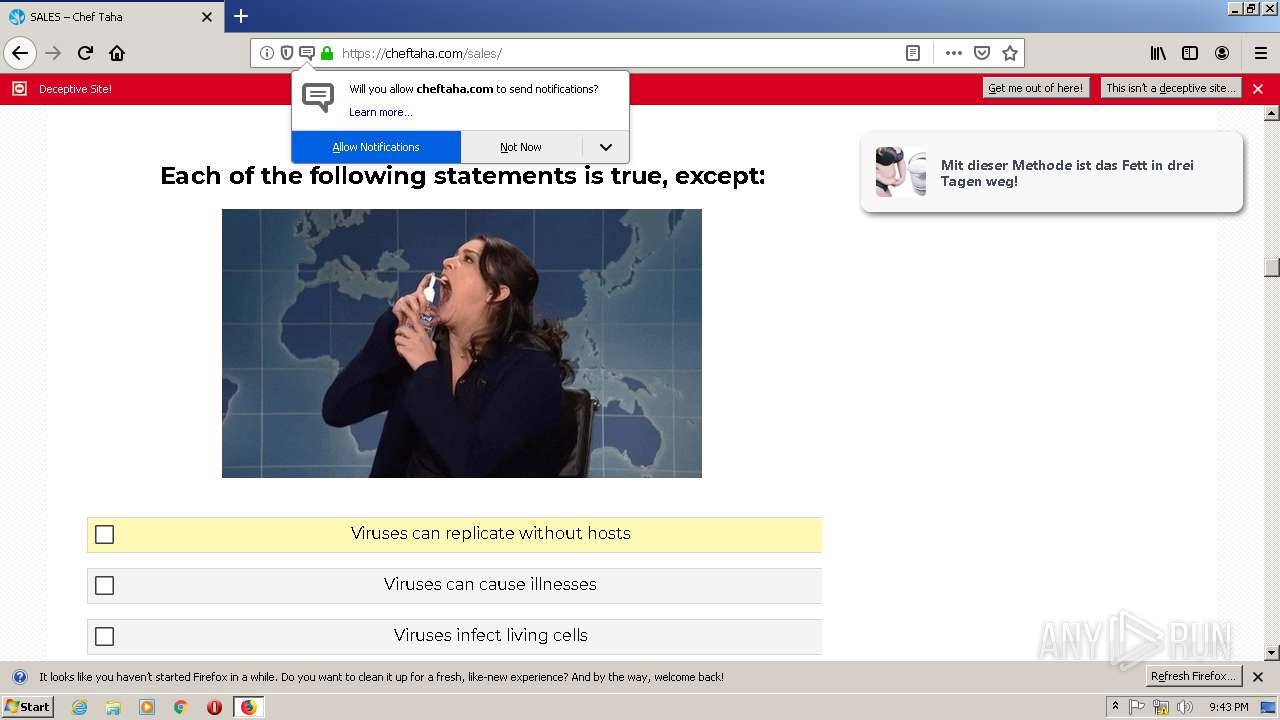
Task: Click the page vertical scrollbar thumb
Action: (1272, 267)
